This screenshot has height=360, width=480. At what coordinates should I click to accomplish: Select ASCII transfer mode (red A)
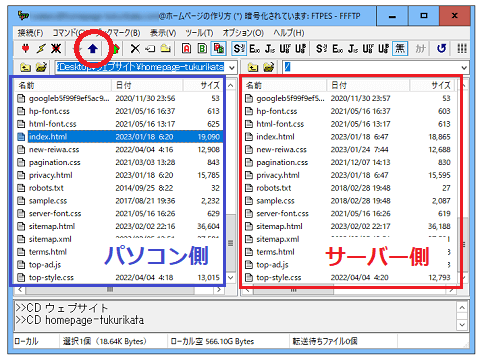click(x=187, y=49)
